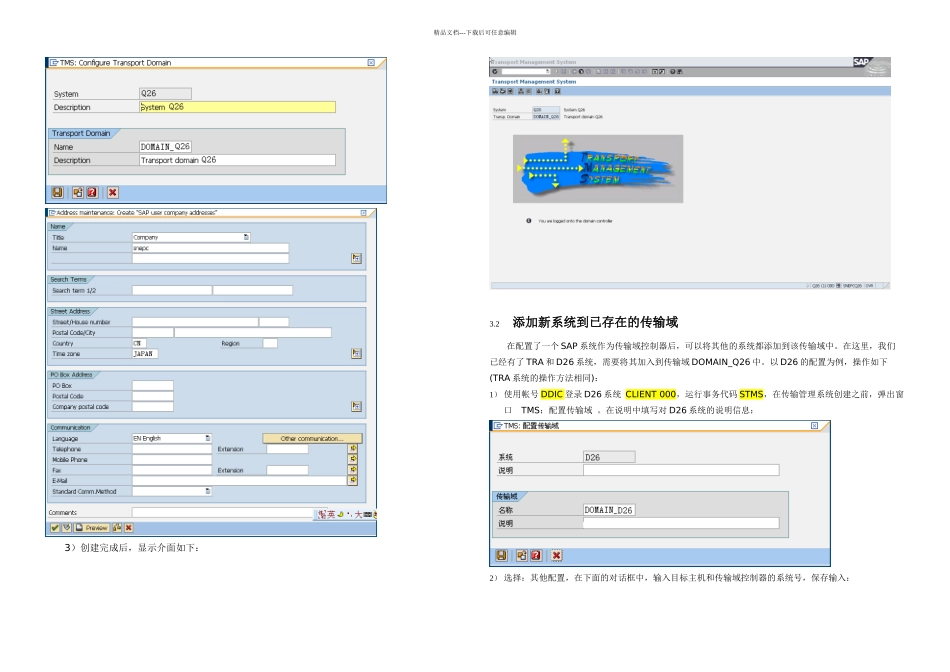This screenshot has height=672, width=950.
Task: Click the highlighted text STMS
Action: point(751,394)
